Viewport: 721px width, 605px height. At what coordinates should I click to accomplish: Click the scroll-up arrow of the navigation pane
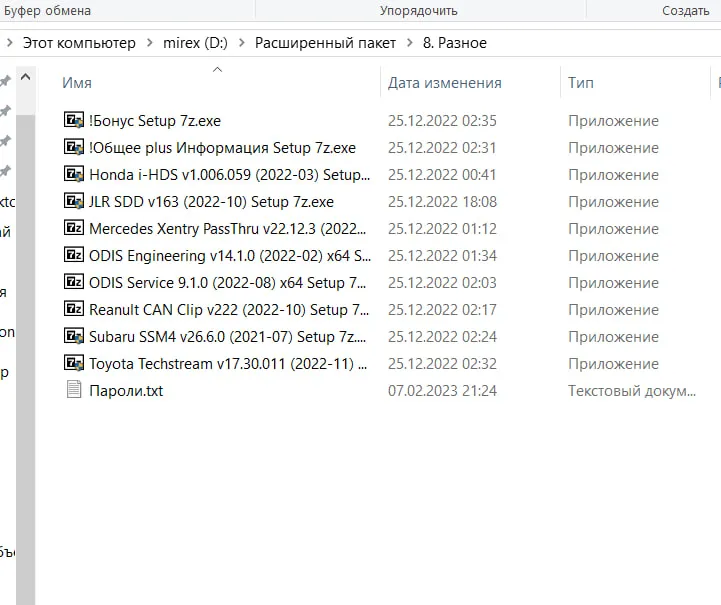26,77
